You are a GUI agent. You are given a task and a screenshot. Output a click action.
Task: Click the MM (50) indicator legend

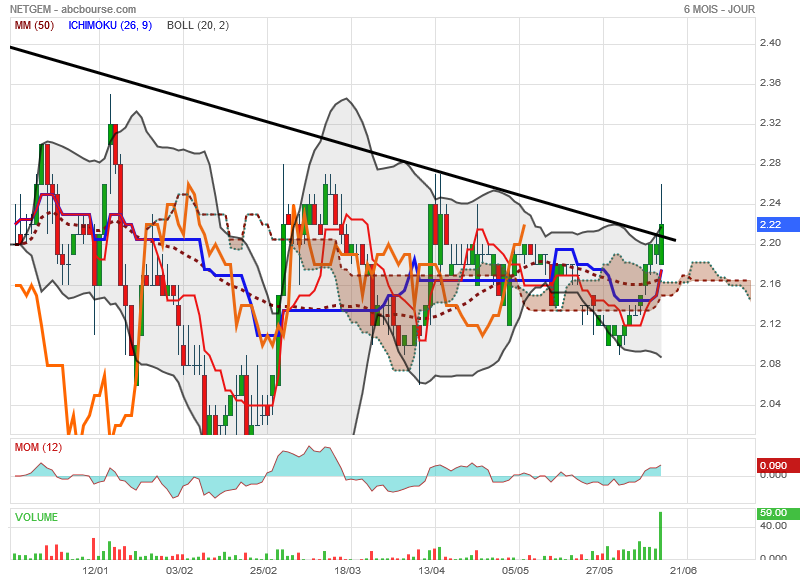point(34,25)
